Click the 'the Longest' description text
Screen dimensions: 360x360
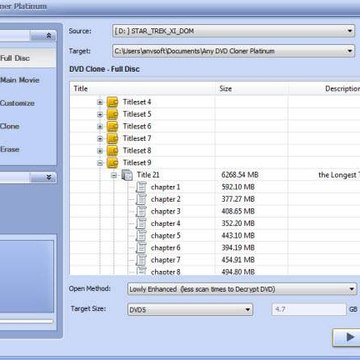[x=339, y=175]
